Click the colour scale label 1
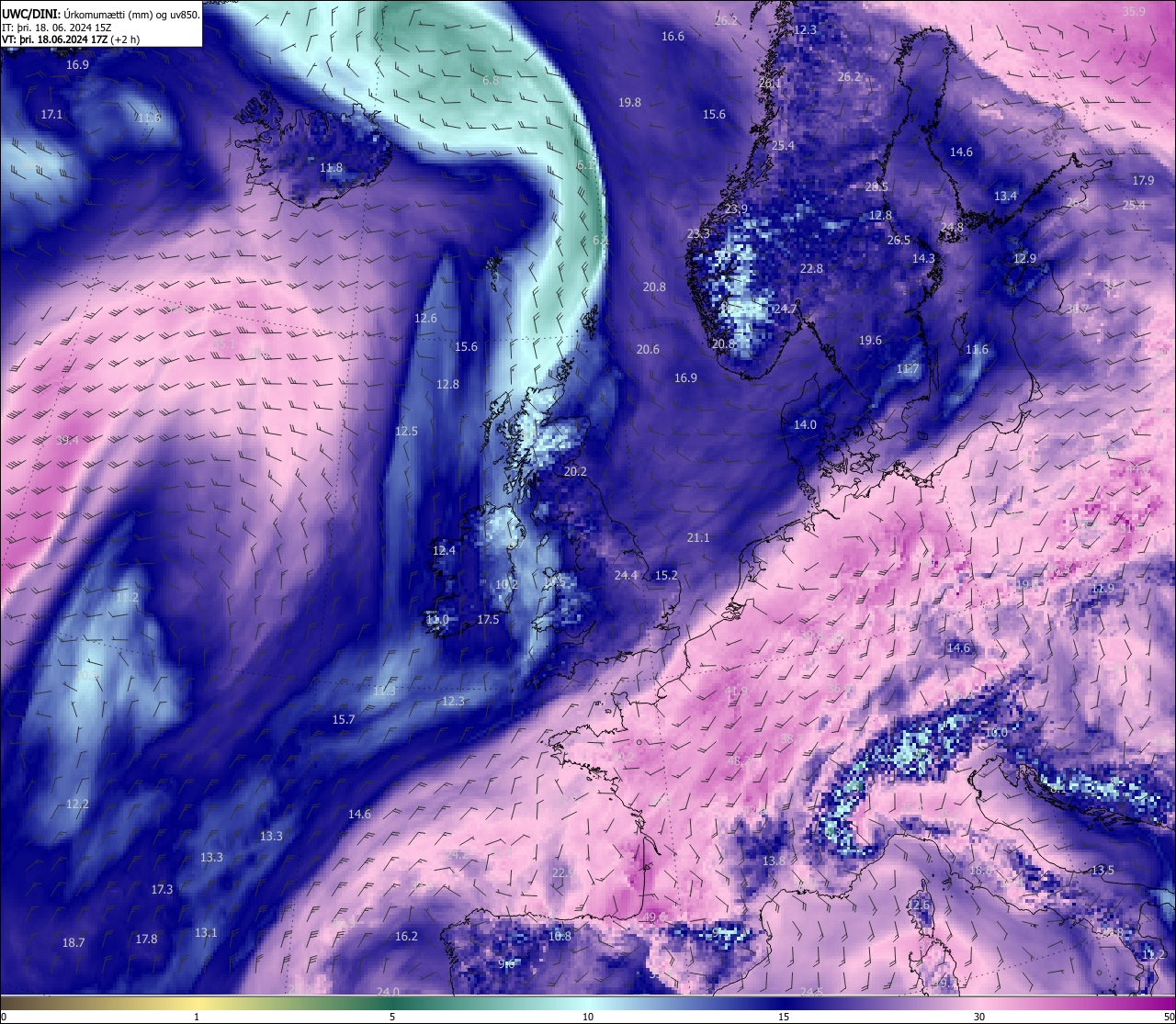The image size is (1176, 1024). coord(197,1017)
